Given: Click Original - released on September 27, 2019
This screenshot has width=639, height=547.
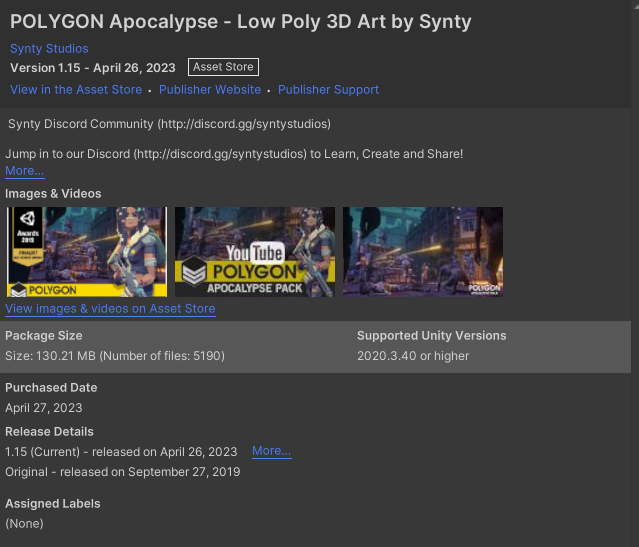Looking at the screenshot, I should pos(123,472).
